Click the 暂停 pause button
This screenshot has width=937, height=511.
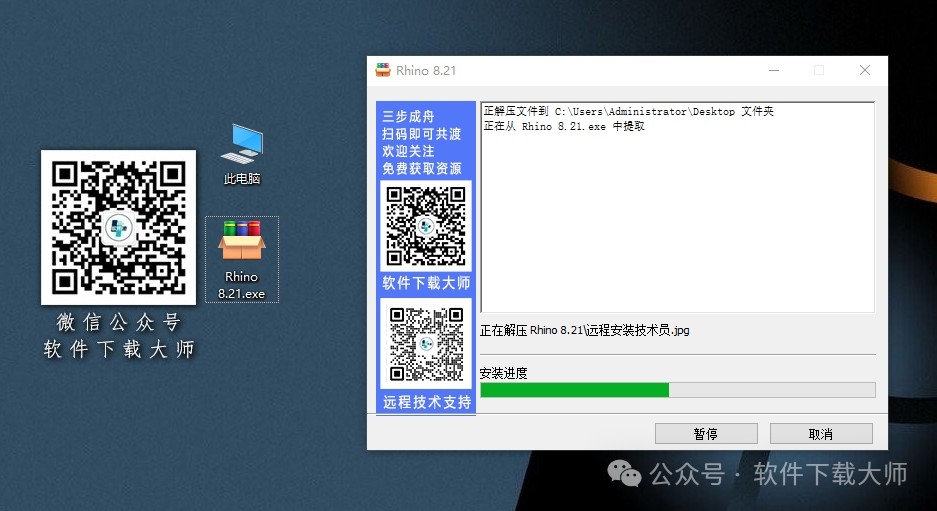706,433
